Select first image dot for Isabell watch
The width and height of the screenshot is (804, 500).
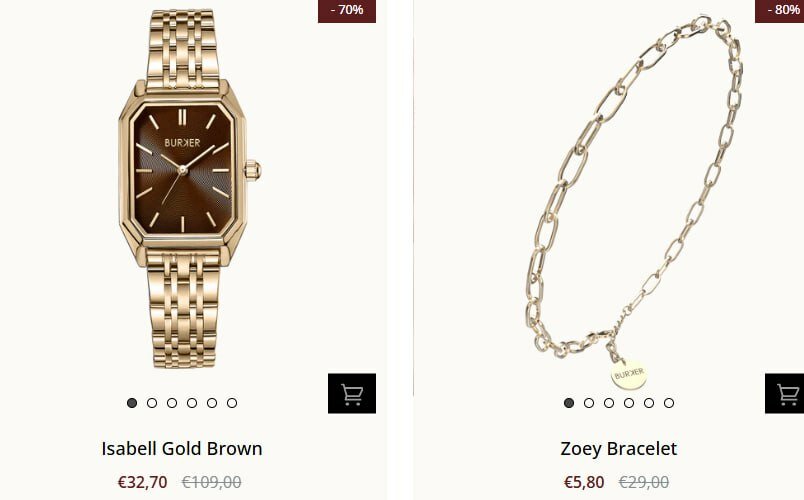pos(132,403)
